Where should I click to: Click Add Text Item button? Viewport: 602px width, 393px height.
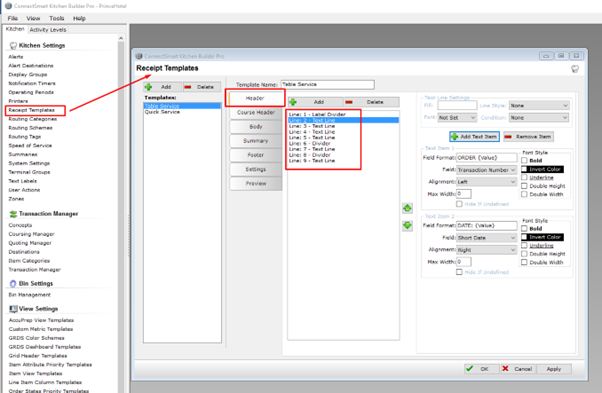pyautogui.click(x=474, y=137)
